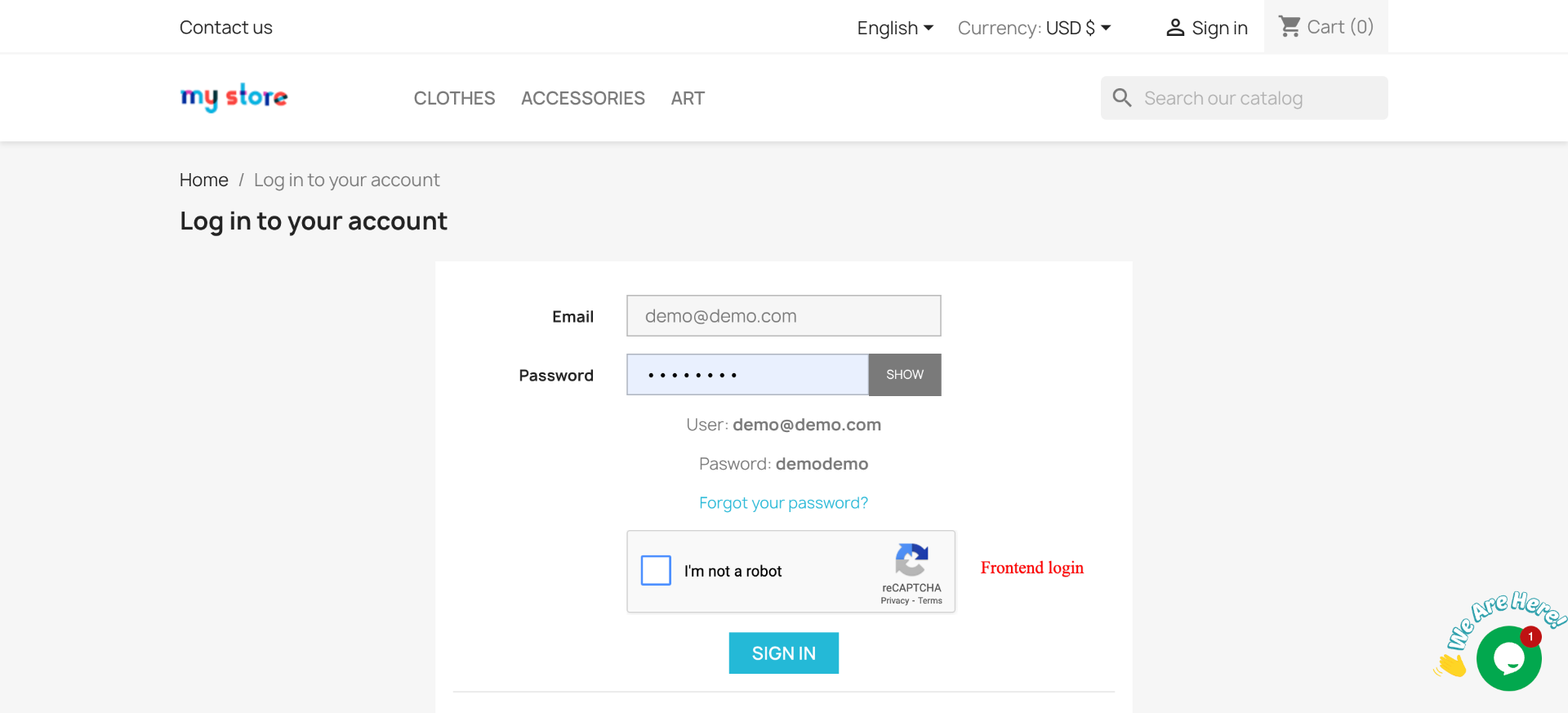Viewport: 1568px width, 713px height.
Task: Click the Email input field
Action: [x=783, y=316]
